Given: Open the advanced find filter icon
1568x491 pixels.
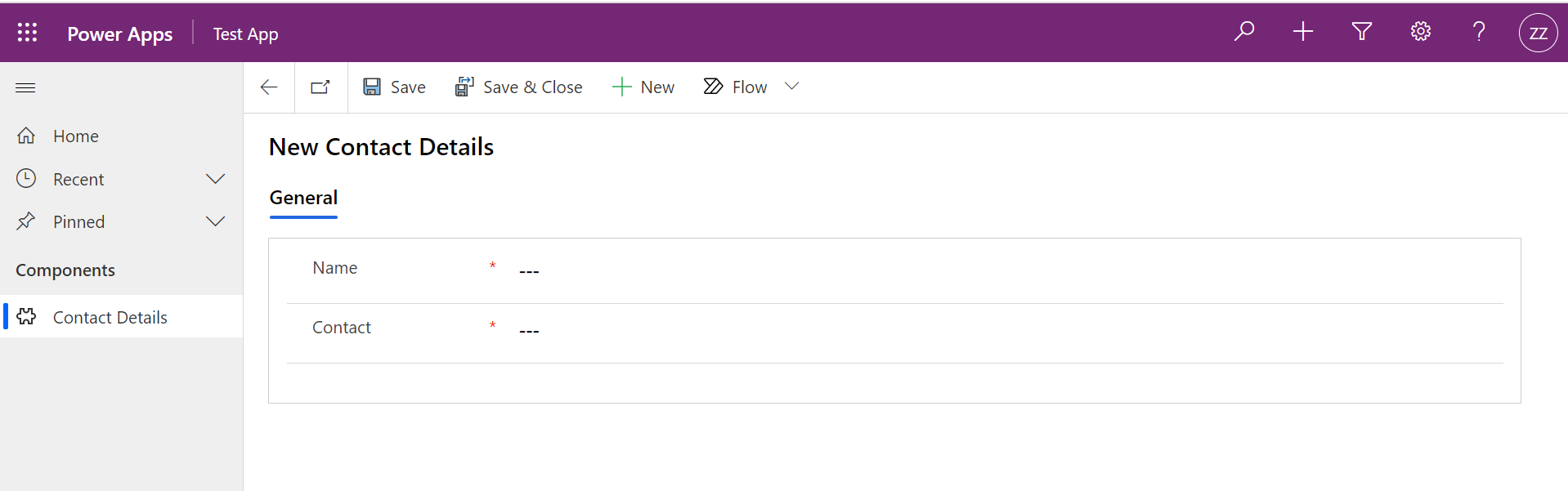Looking at the screenshot, I should [x=1362, y=32].
